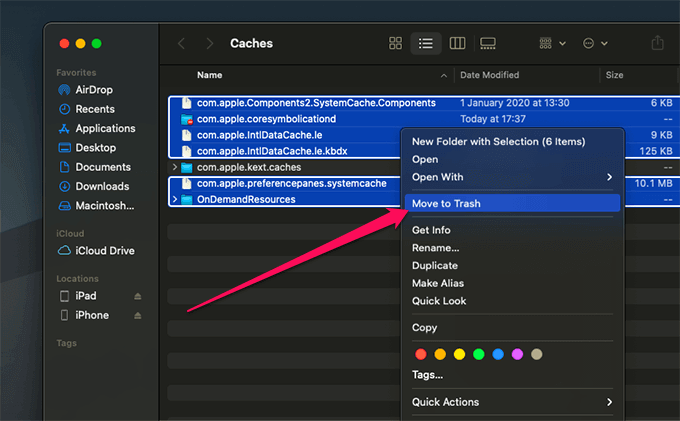
Task: Click the Share toolbar icon
Action: tap(657, 42)
